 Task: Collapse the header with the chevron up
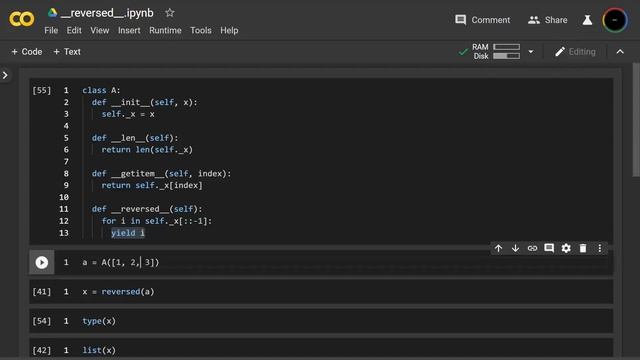coord(620,52)
